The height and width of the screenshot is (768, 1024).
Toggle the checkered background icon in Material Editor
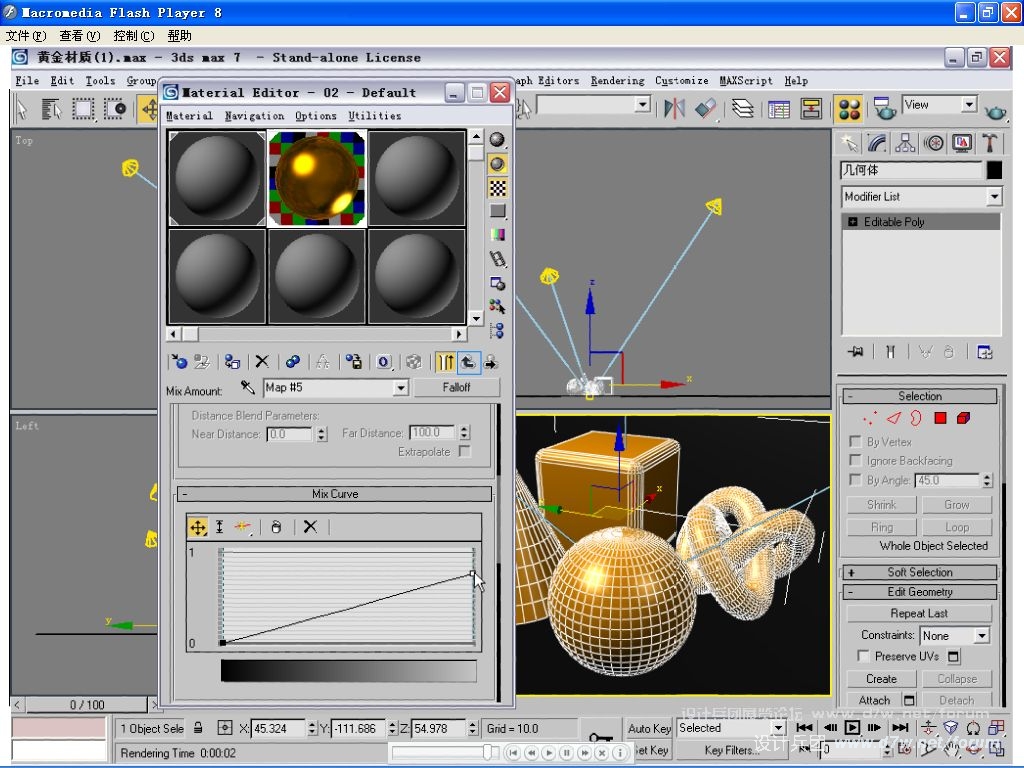(497, 187)
